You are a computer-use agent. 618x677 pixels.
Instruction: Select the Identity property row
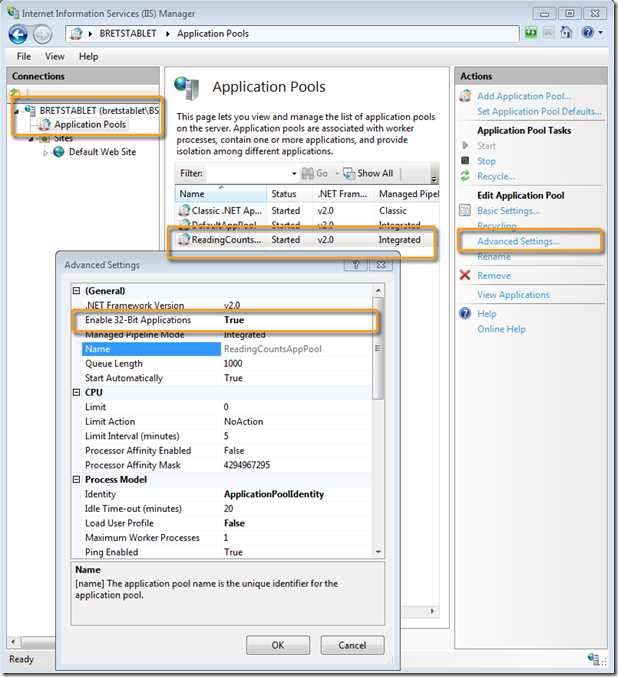(x=227, y=494)
